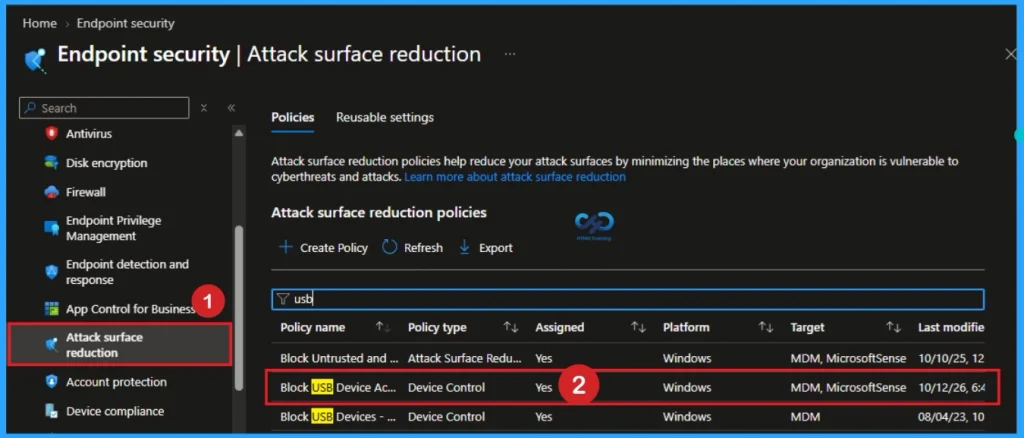Sort by Assigned column arrows

click(x=638, y=328)
